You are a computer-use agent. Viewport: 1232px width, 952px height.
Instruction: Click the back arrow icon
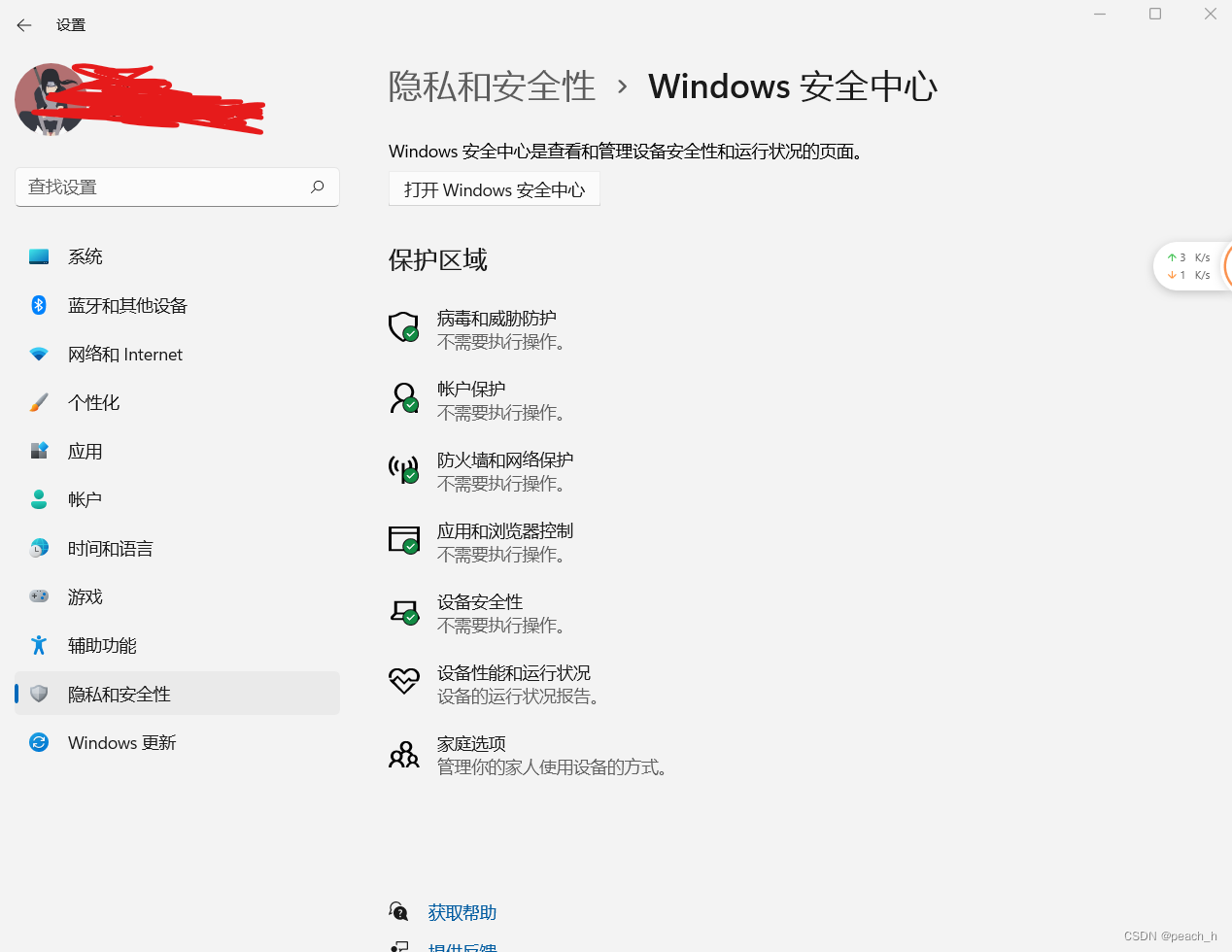(x=24, y=25)
